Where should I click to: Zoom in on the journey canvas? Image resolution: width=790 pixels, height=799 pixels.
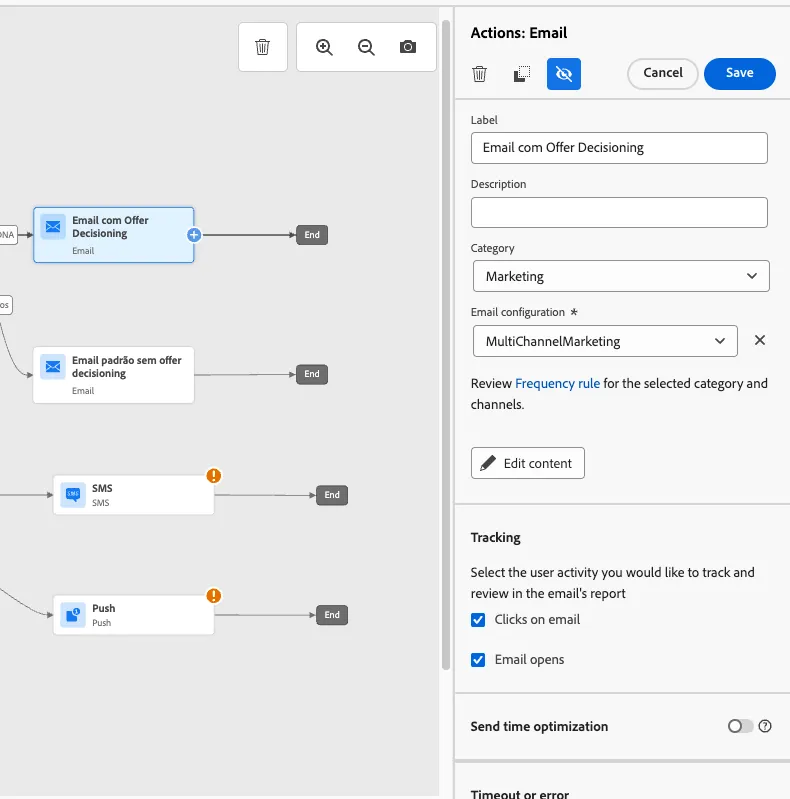[x=324, y=47]
